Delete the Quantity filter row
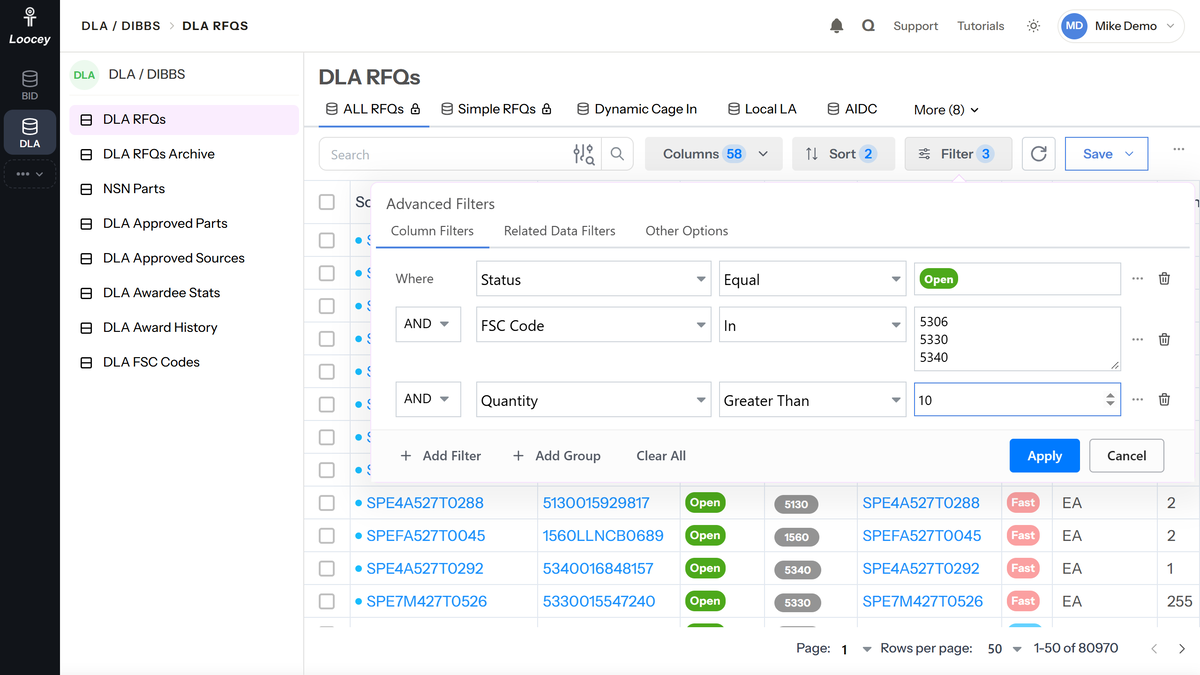Screen dimensions: 1200x675 coord(1164,400)
